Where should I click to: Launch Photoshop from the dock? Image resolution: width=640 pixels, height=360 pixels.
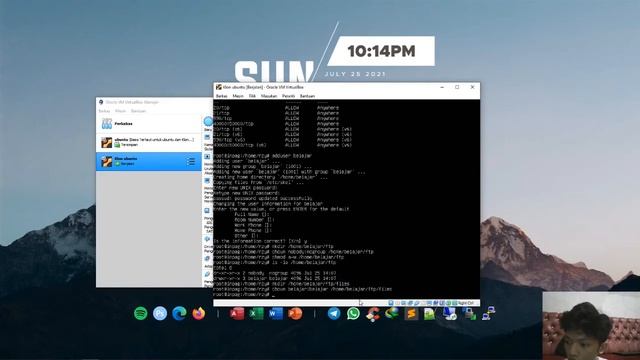click(160, 313)
